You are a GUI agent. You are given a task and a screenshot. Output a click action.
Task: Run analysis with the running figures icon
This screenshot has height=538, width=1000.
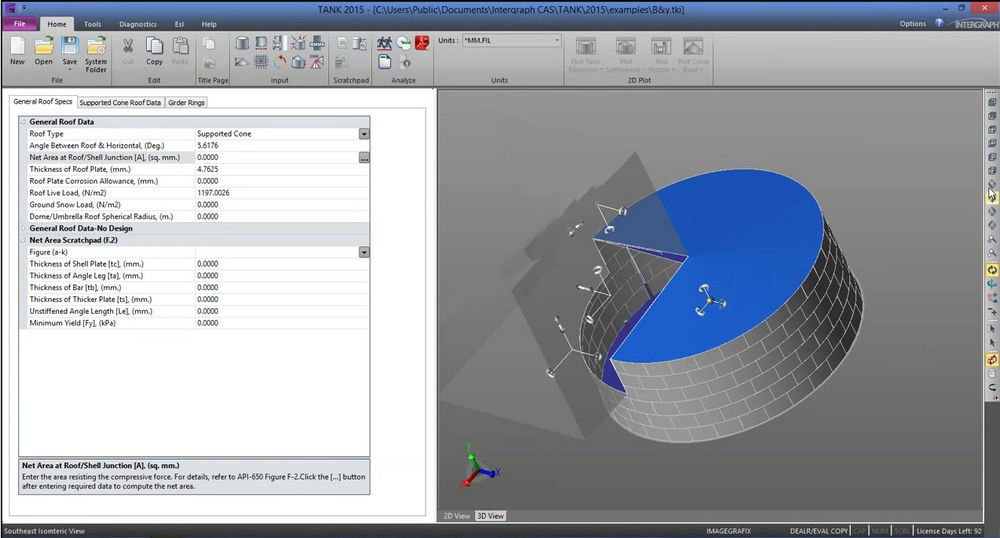(x=384, y=43)
